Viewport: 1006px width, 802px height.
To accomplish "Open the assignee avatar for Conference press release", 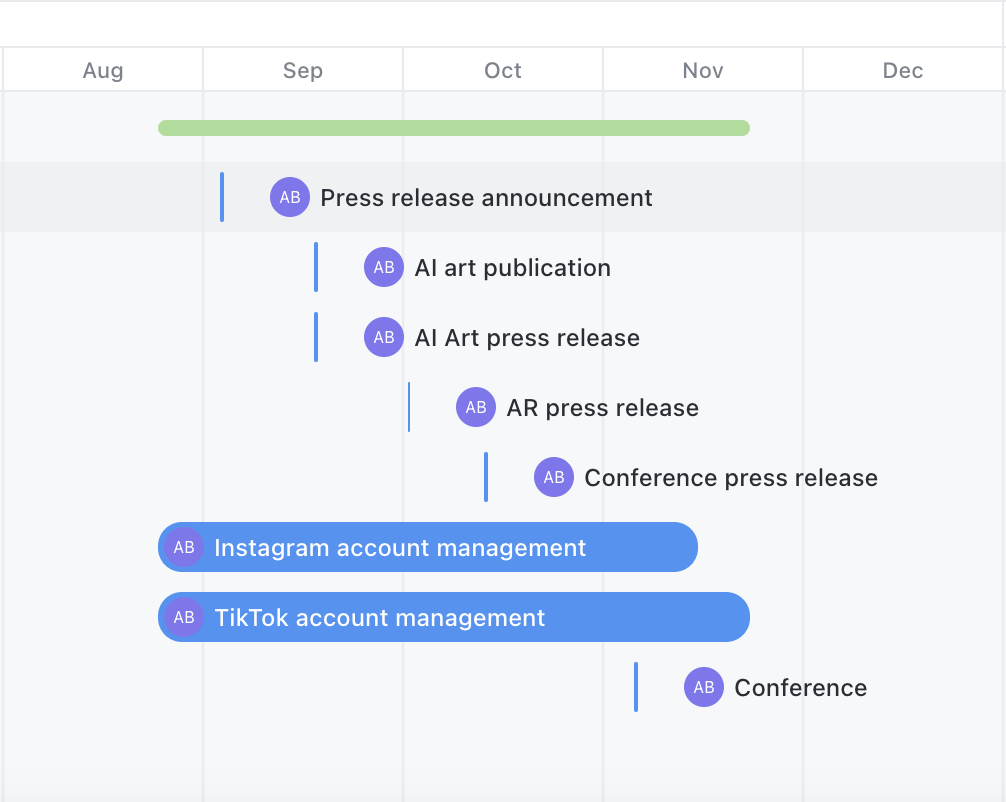I will click(554, 477).
